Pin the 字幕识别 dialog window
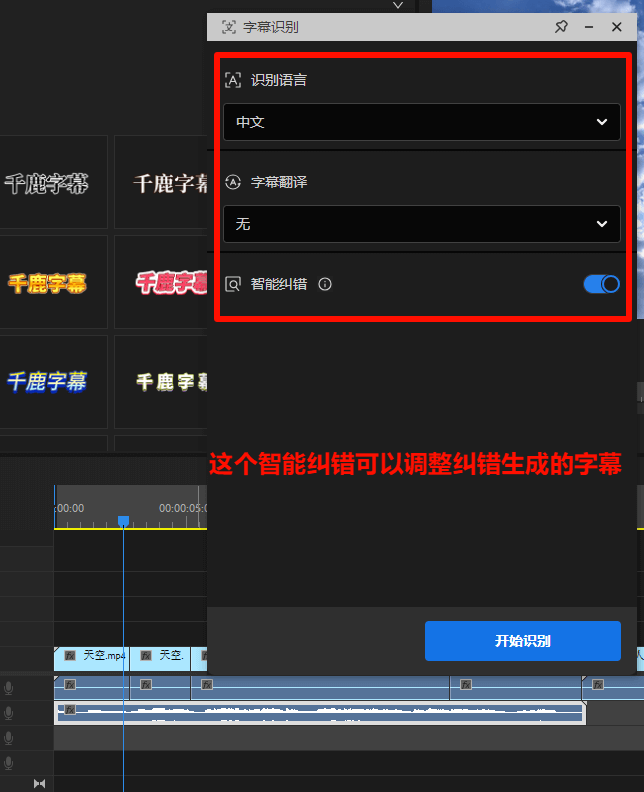 [x=561, y=27]
